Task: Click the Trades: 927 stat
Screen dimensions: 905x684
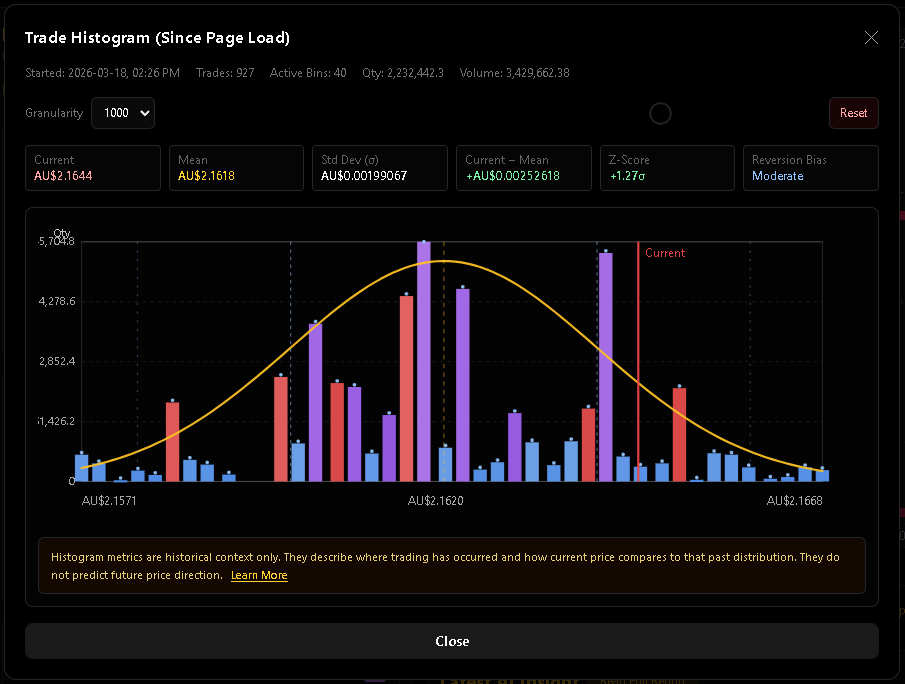Action: click(x=225, y=73)
